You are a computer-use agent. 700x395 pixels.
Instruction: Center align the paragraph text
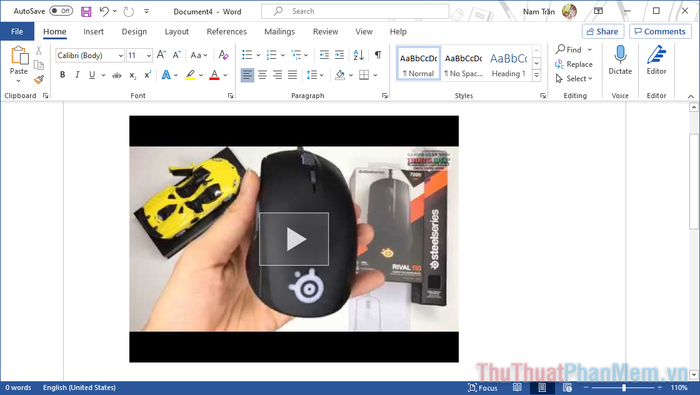pyautogui.click(x=262, y=75)
